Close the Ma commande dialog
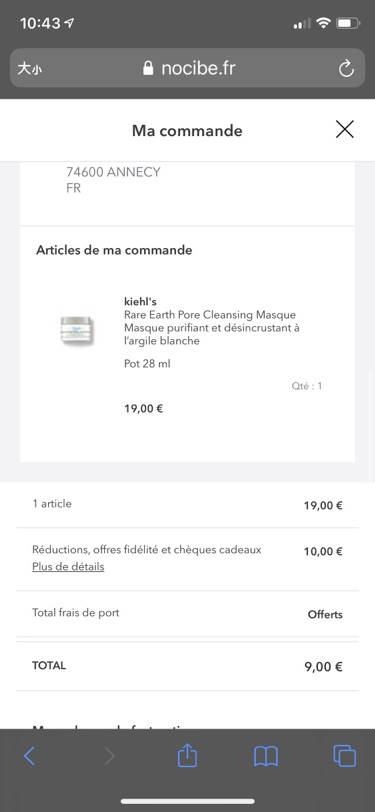Image resolution: width=375 pixels, height=812 pixels. click(x=344, y=129)
